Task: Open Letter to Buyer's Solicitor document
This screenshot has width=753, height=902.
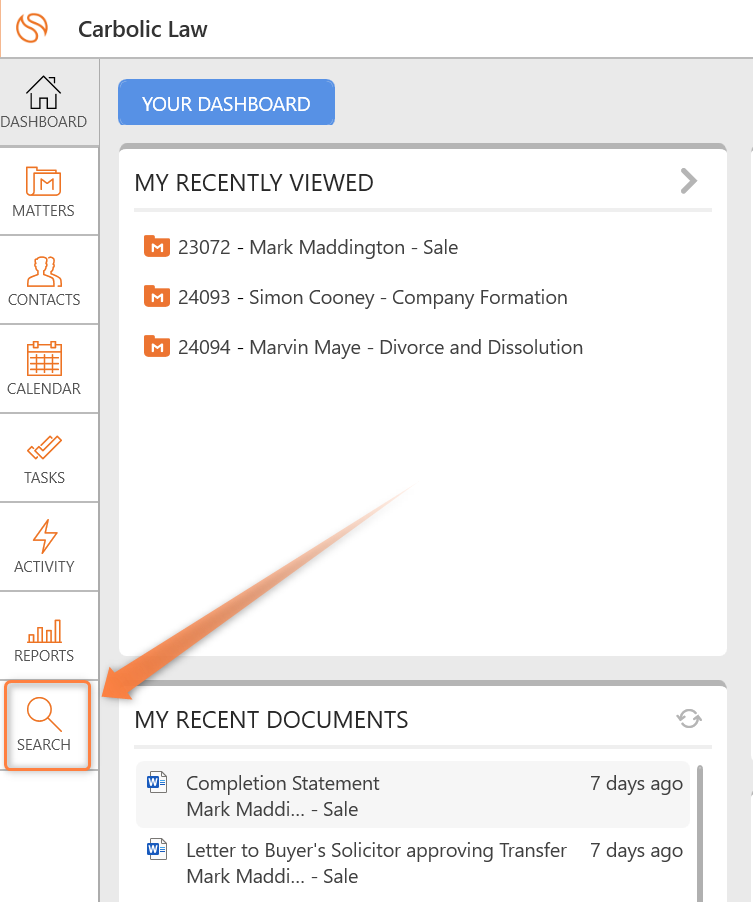Action: pyautogui.click(x=376, y=851)
